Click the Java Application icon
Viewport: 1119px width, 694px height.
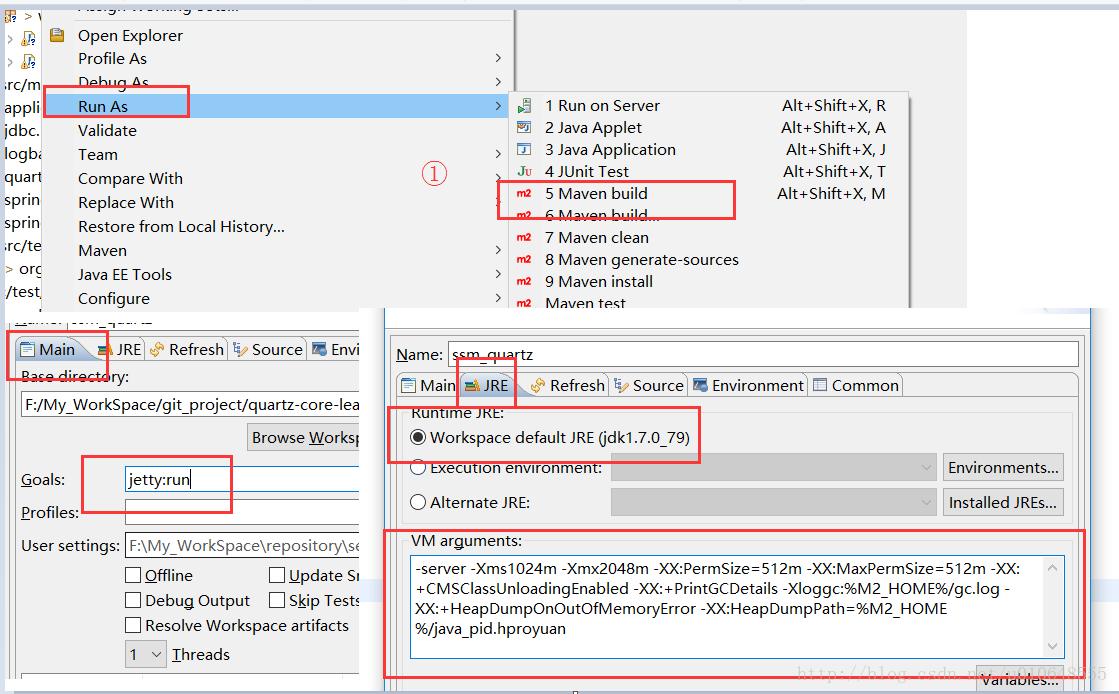click(x=525, y=150)
